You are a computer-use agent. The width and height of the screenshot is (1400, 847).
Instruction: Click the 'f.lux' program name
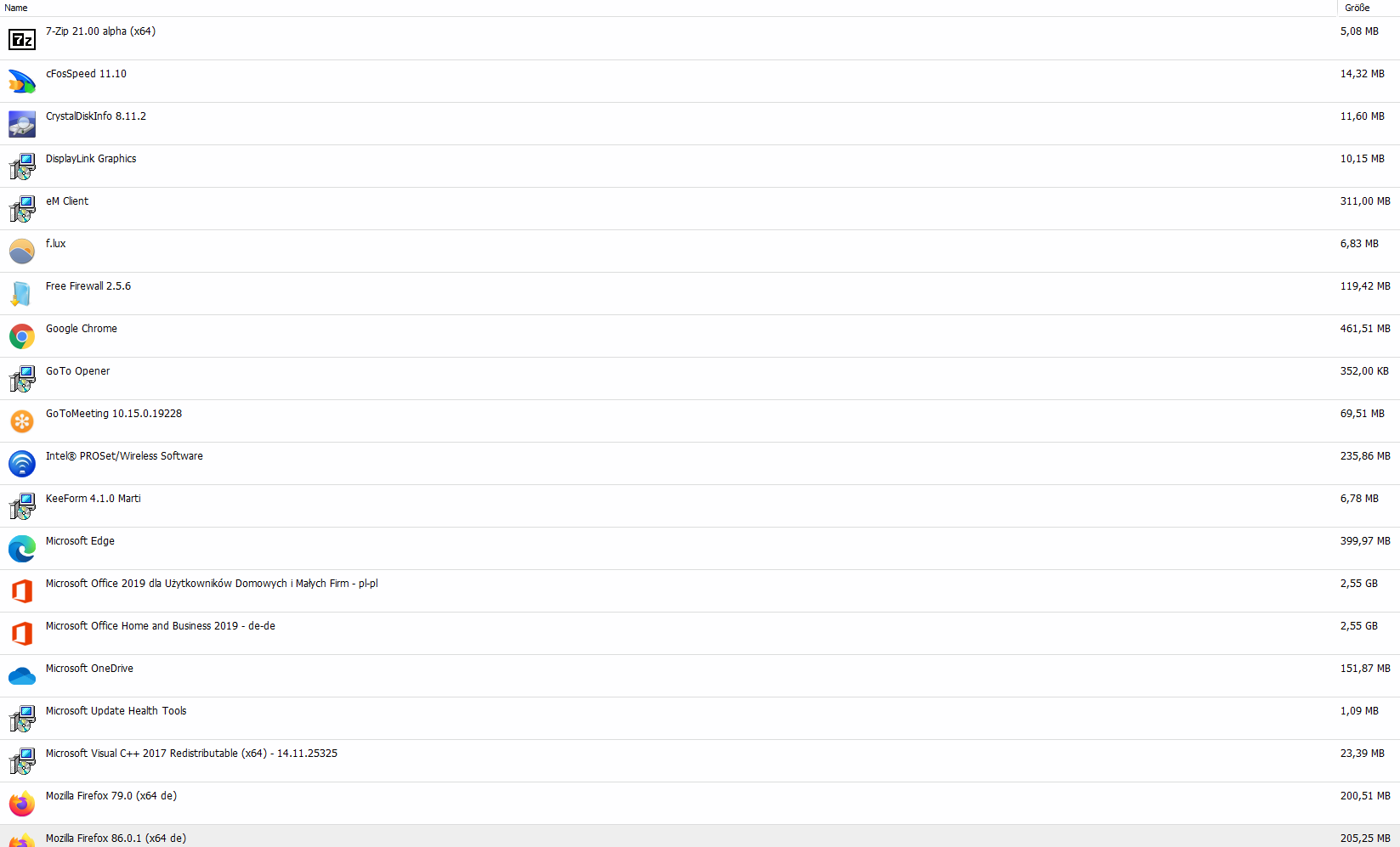[x=55, y=244]
